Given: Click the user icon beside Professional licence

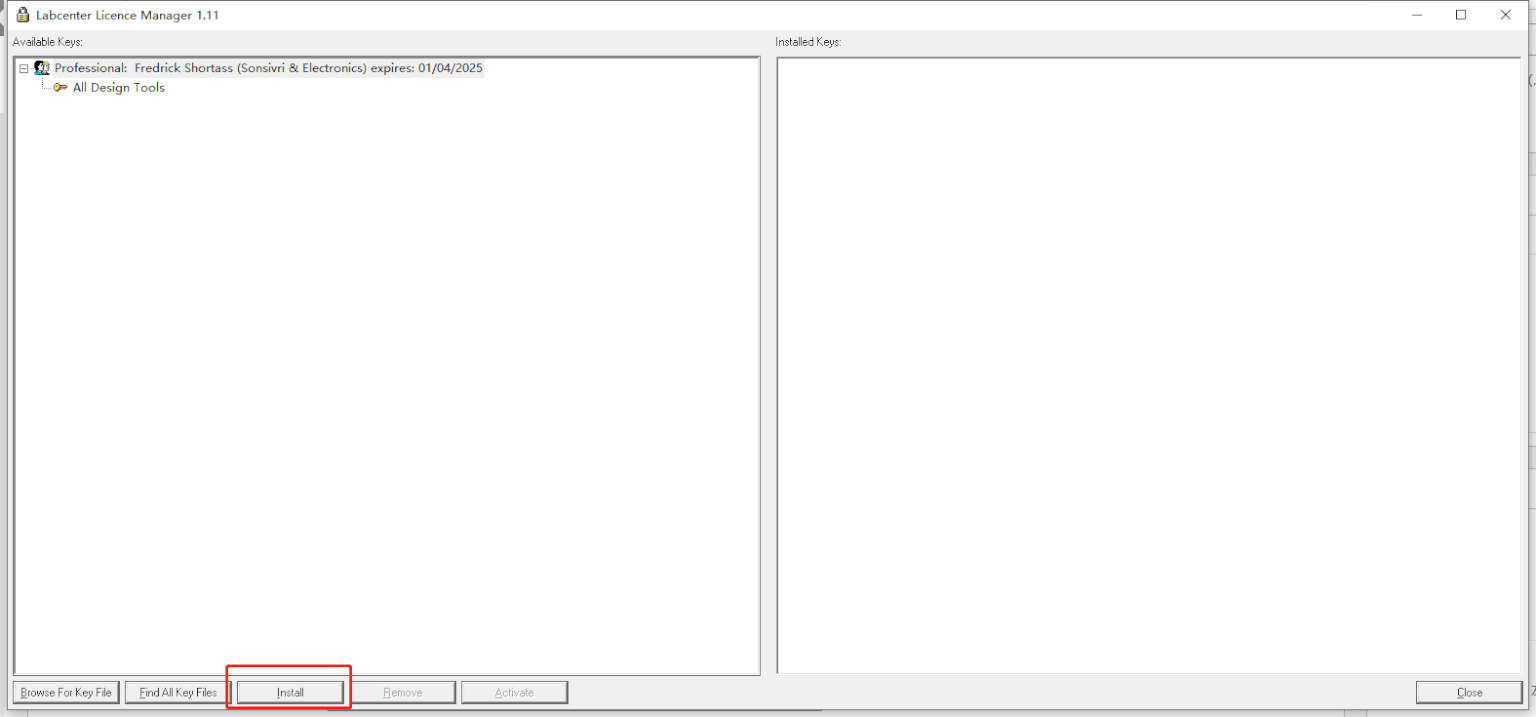Looking at the screenshot, I should tap(42, 68).
